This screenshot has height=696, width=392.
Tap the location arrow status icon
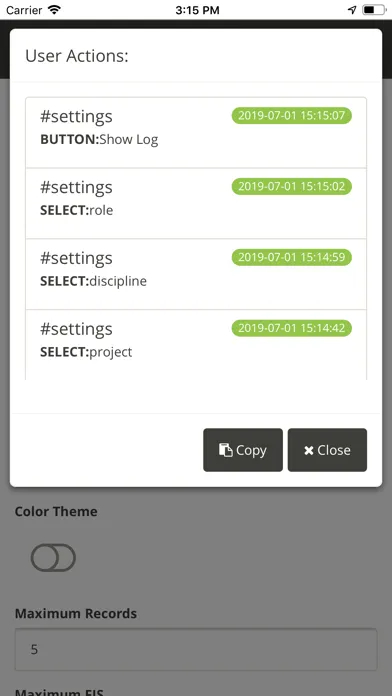[x=352, y=10]
